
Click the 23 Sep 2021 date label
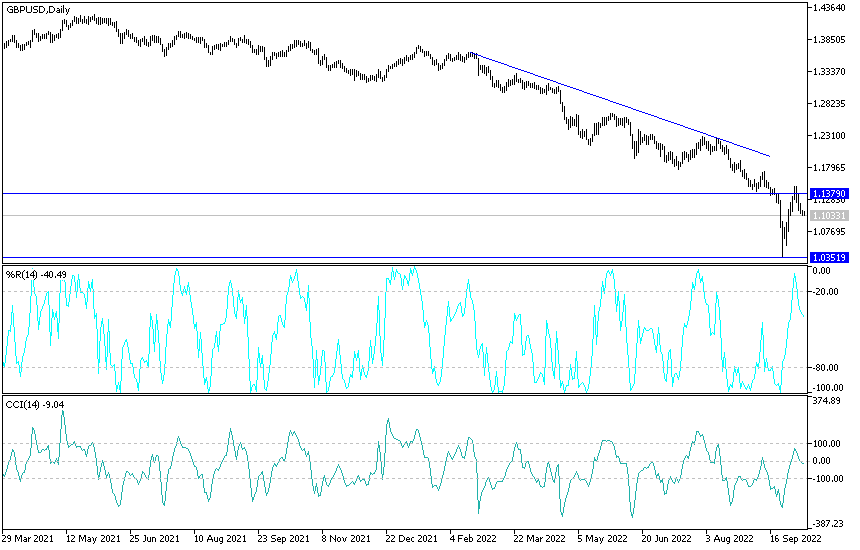click(x=284, y=538)
